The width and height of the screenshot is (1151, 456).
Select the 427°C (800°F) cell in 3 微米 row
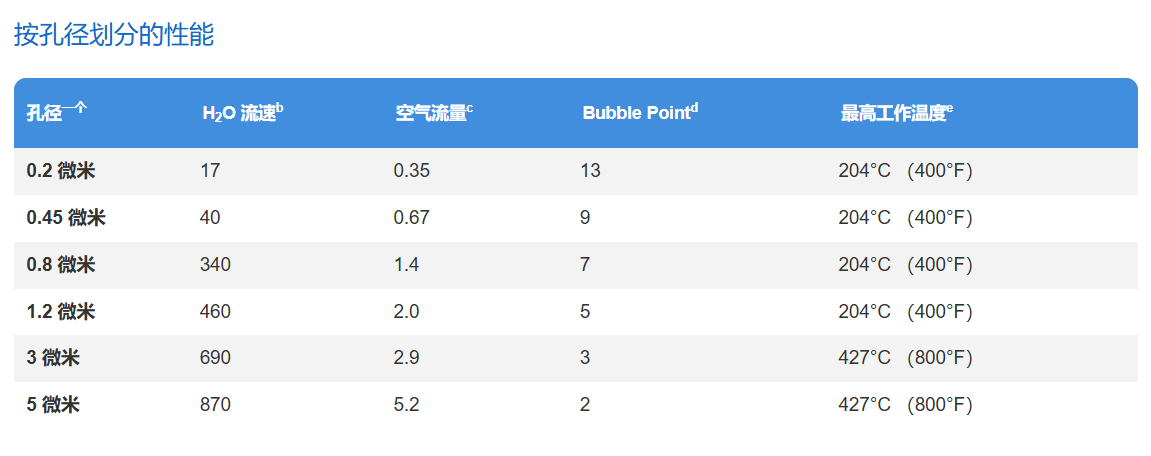(x=905, y=358)
